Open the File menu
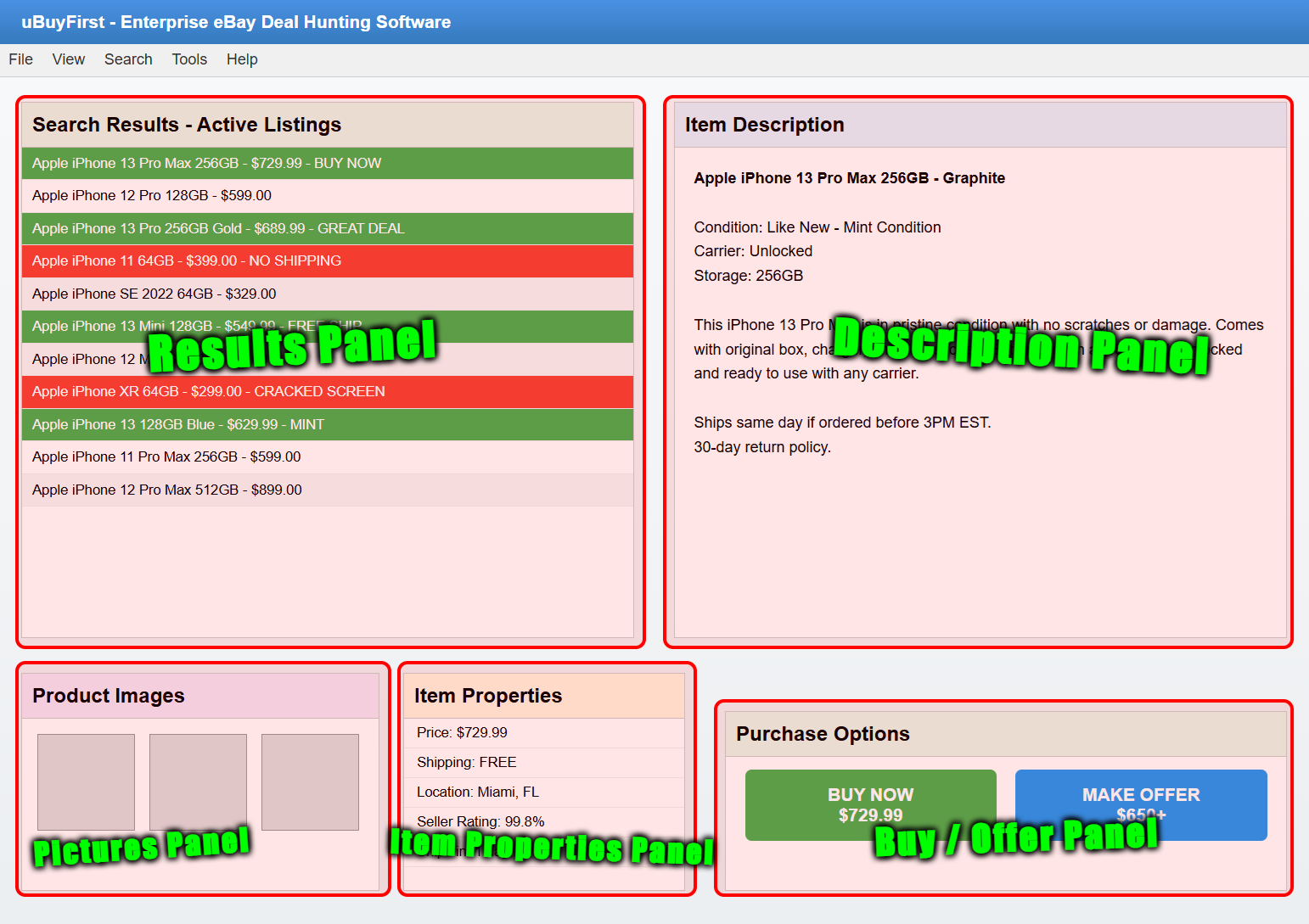Viewport: 1309px width, 924px height. pyautogui.click(x=20, y=59)
